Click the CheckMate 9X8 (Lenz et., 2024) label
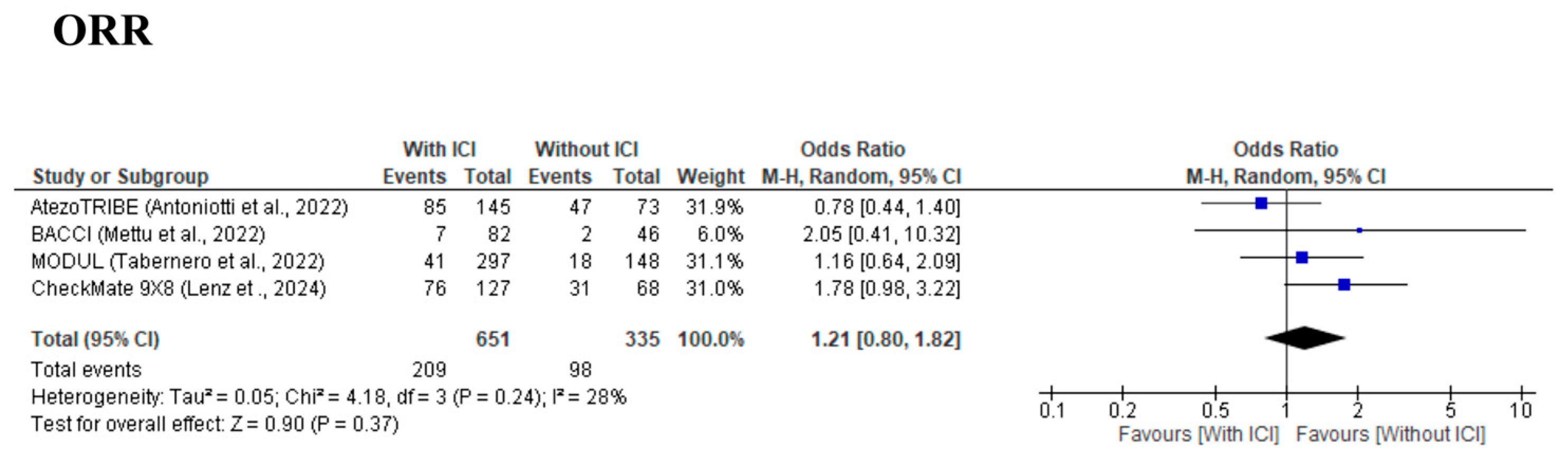The height and width of the screenshot is (458, 1568). tap(179, 288)
